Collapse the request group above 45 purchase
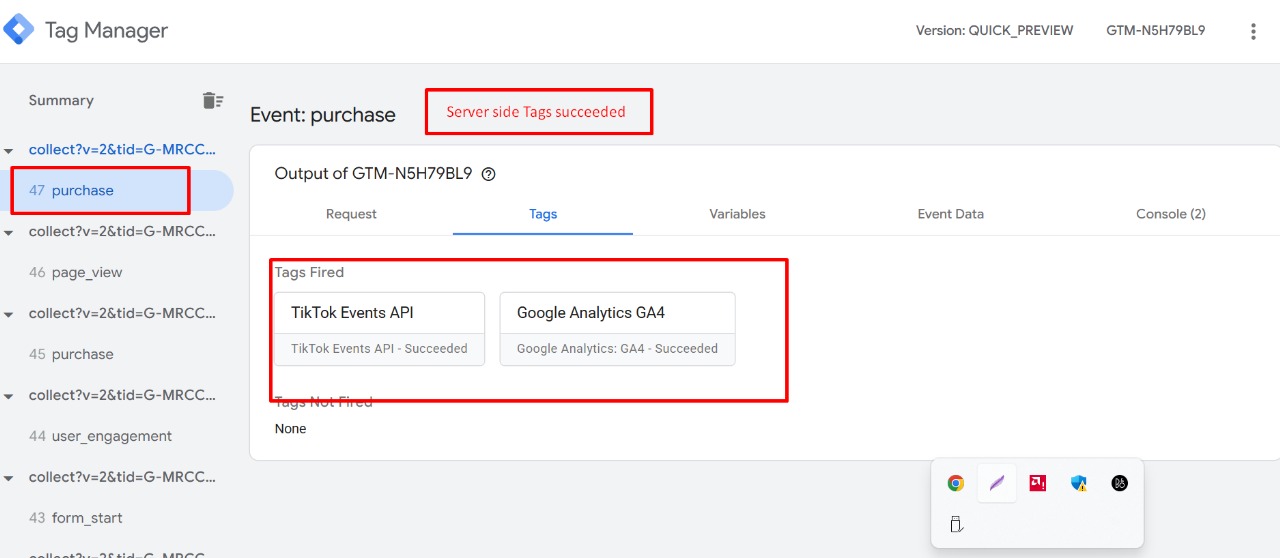Screen dimensions: 1280x558 coord(9,314)
